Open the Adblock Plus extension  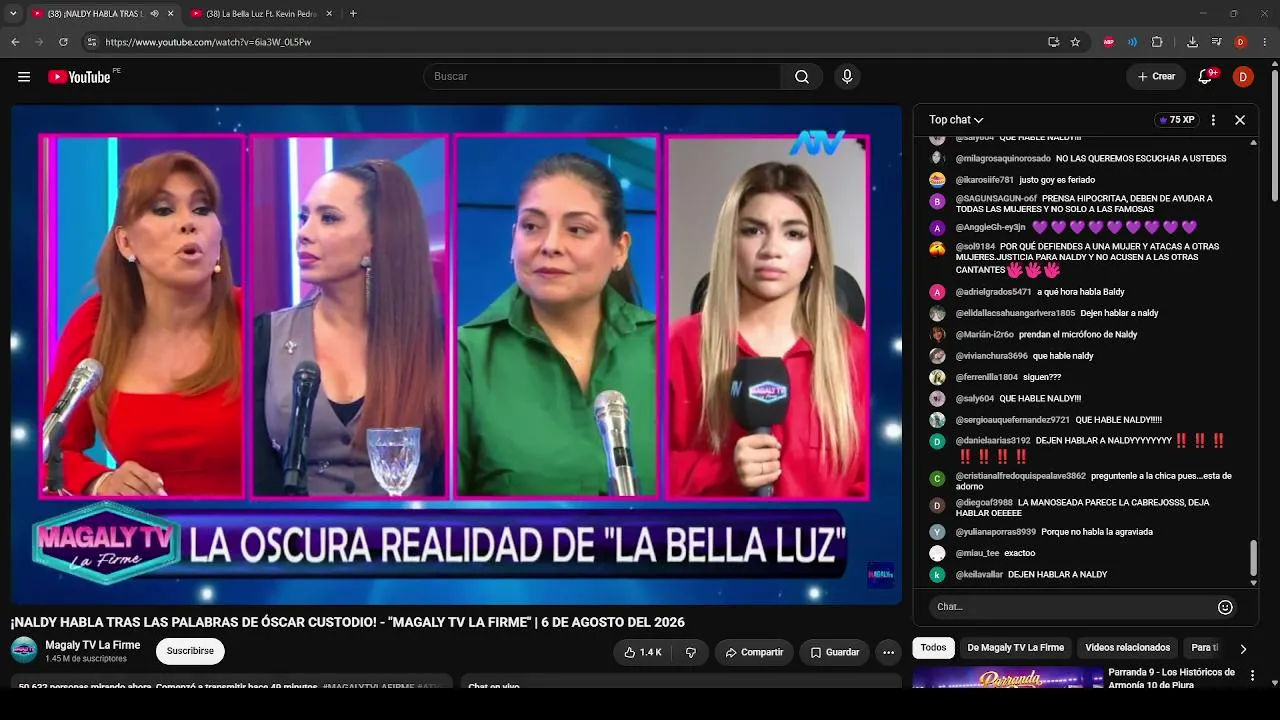1109,42
